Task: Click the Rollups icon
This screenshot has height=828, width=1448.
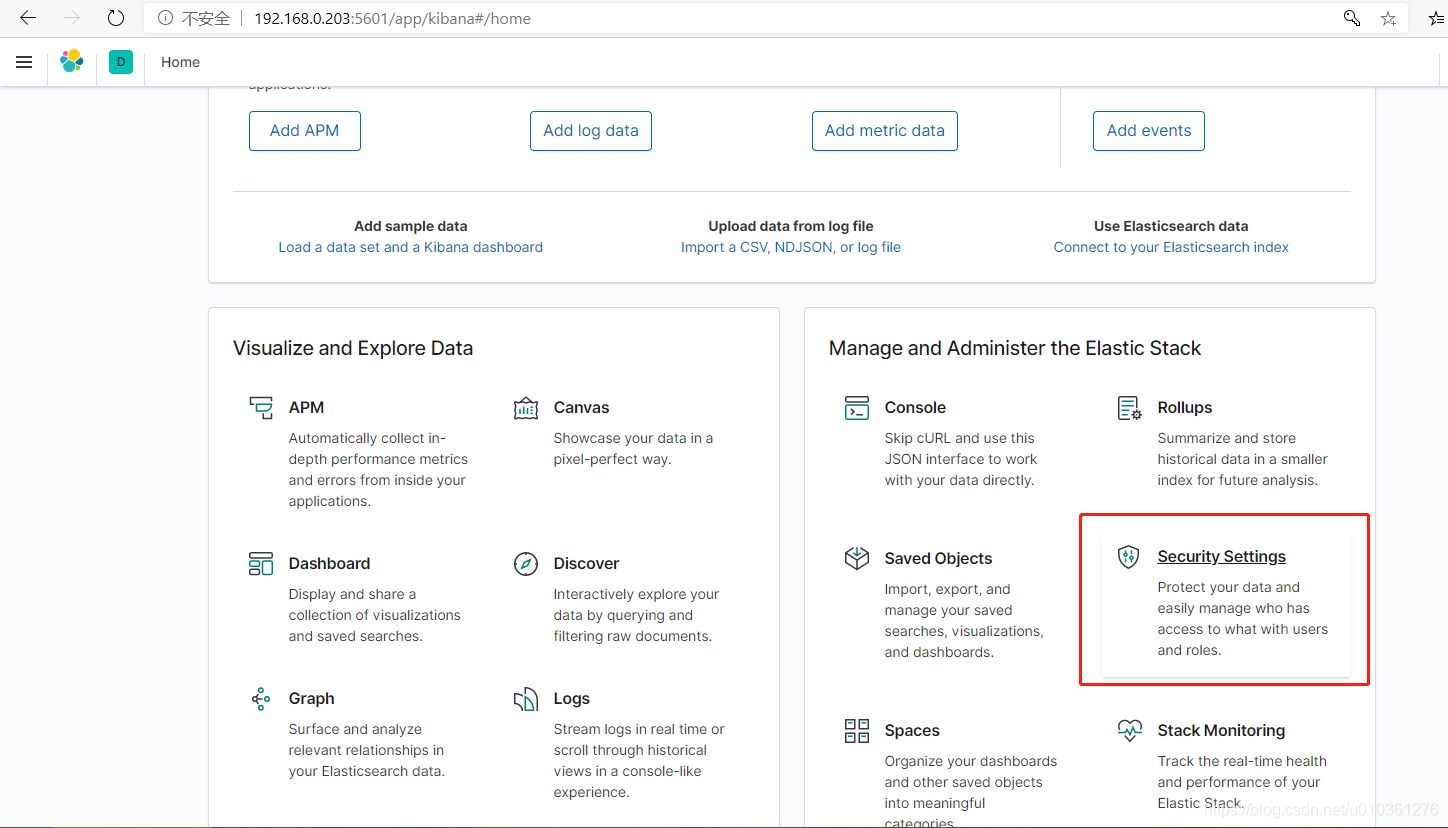Action: [x=1129, y=408]
